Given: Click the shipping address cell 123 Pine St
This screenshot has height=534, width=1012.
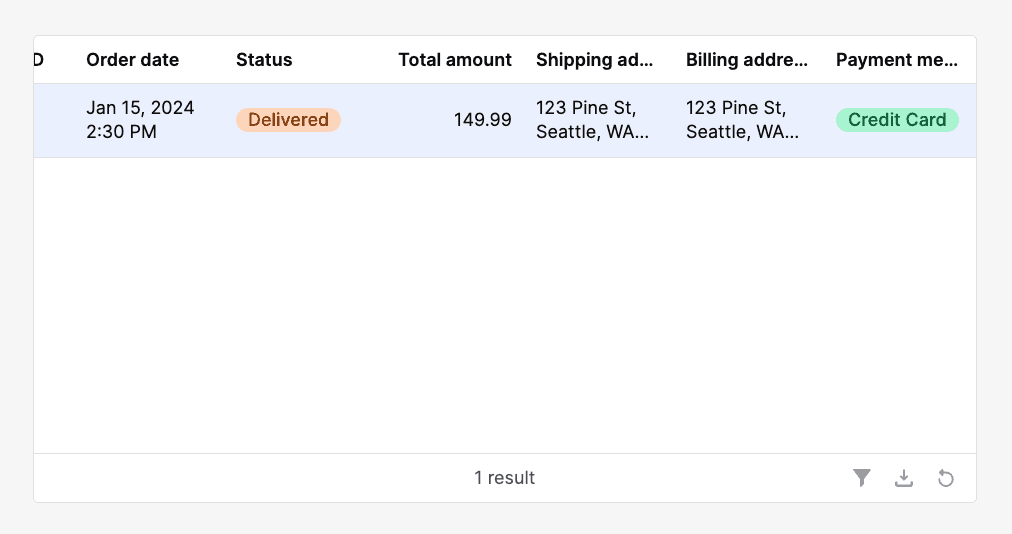Looking at the screenshot, I should [x=586, y=108].
